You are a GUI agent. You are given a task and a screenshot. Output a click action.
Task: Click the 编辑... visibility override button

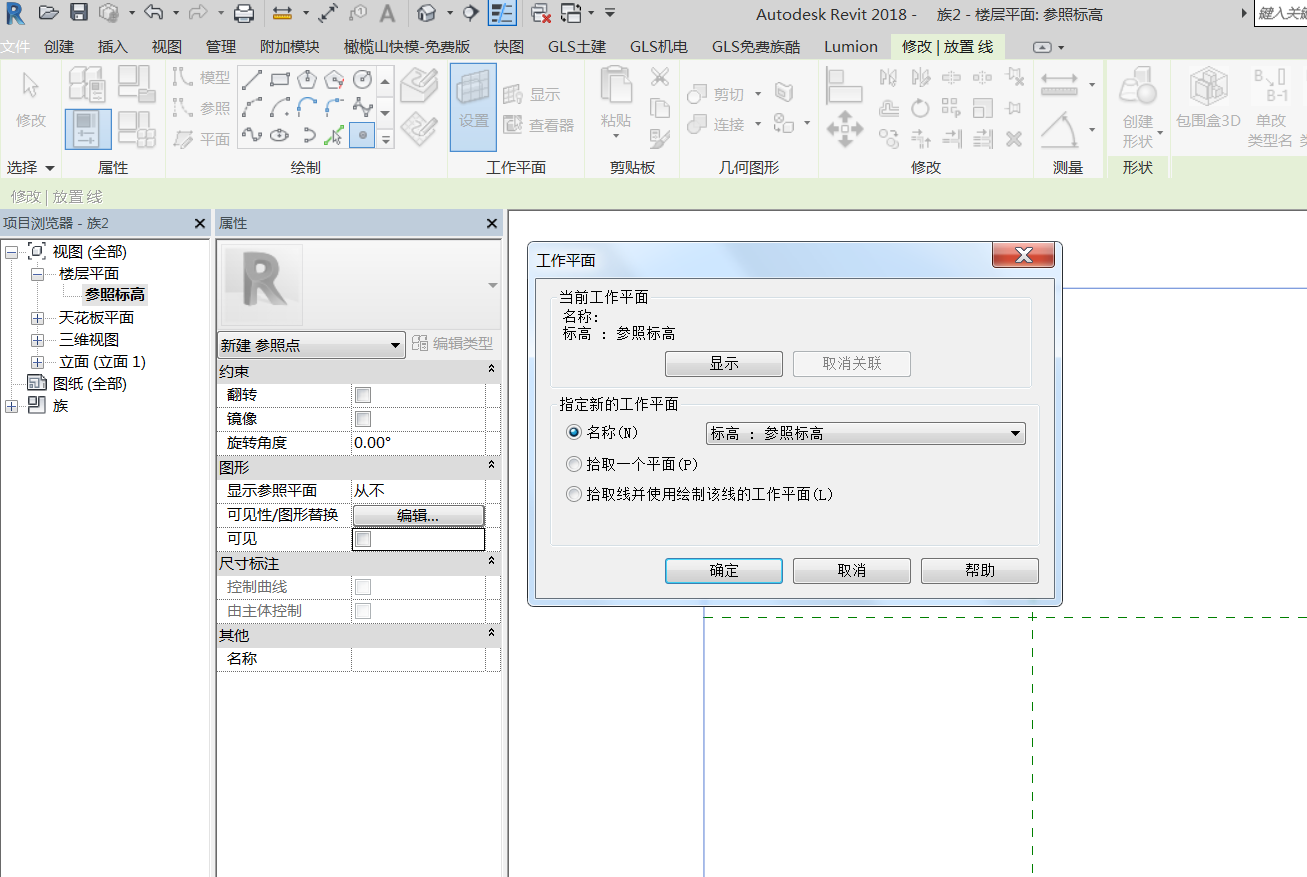pyautogui.click(x=418, y=515)
